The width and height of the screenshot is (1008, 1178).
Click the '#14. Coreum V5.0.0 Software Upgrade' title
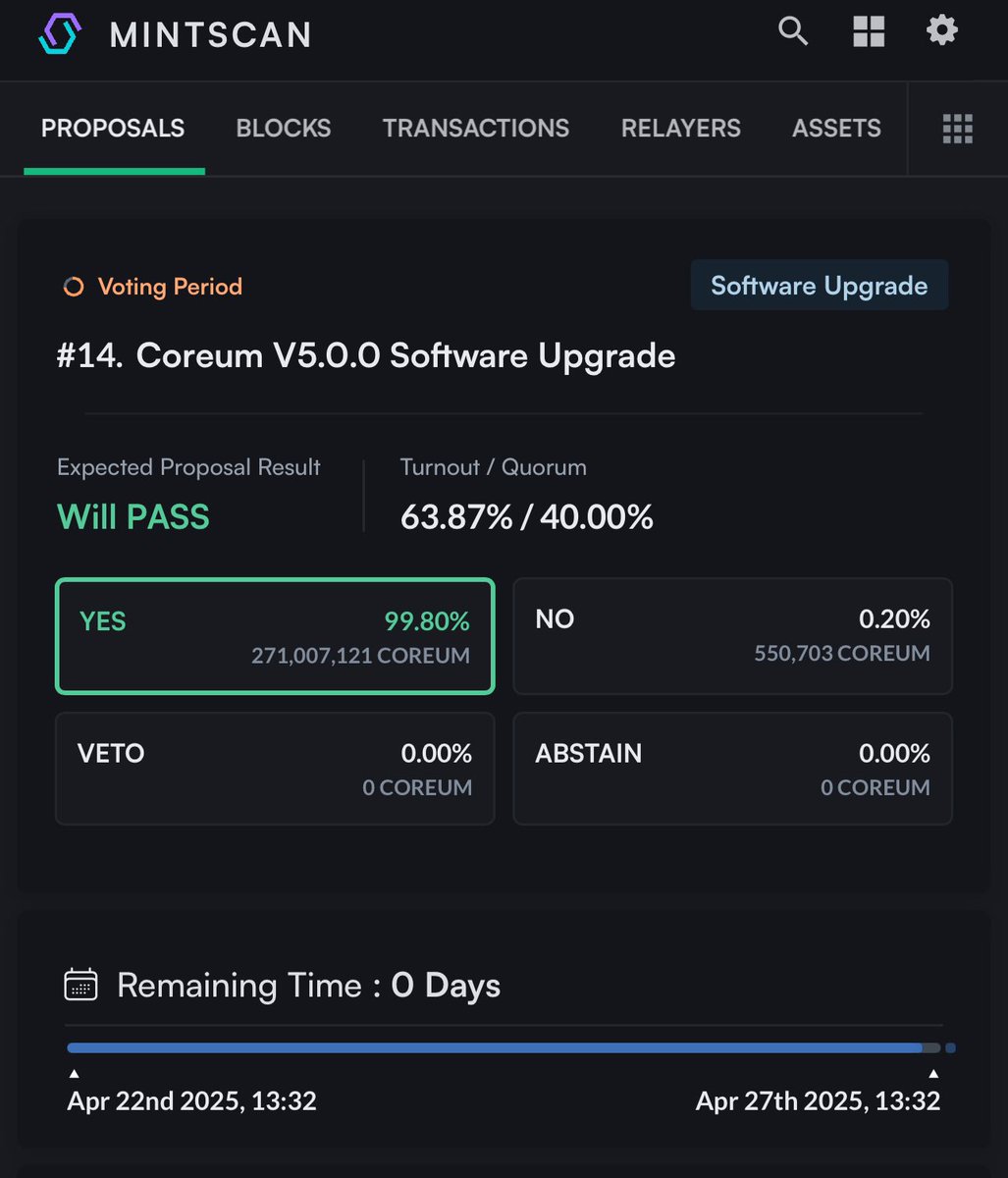(366, 355)
